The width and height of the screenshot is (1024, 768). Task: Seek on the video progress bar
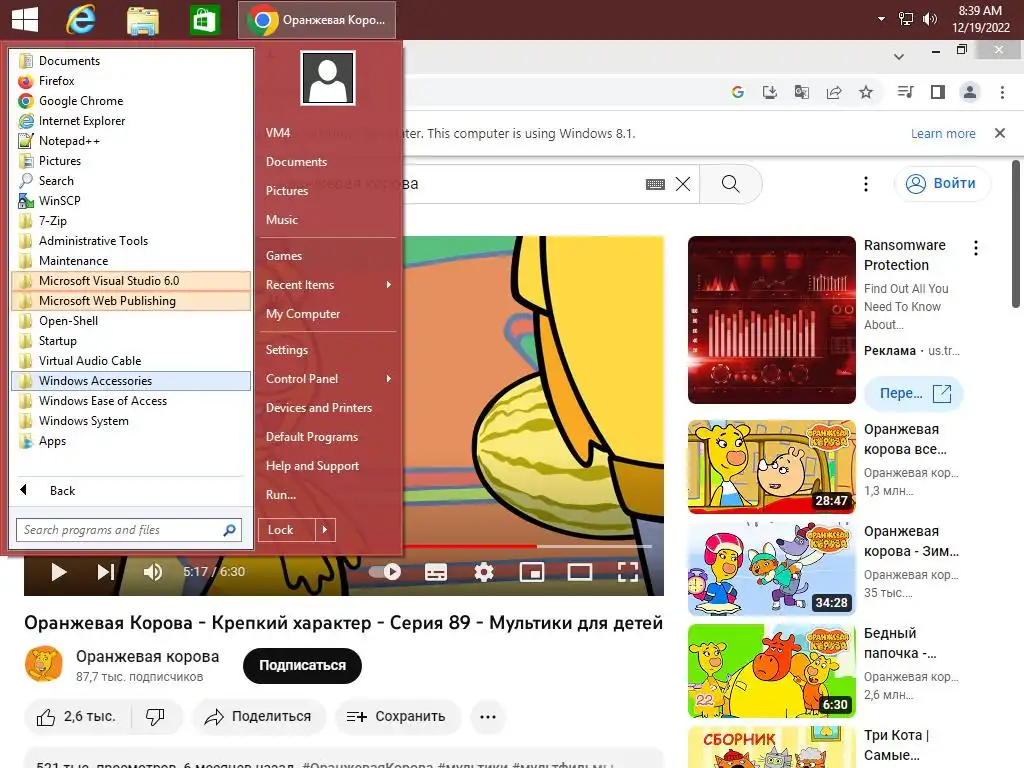(528, 545)
